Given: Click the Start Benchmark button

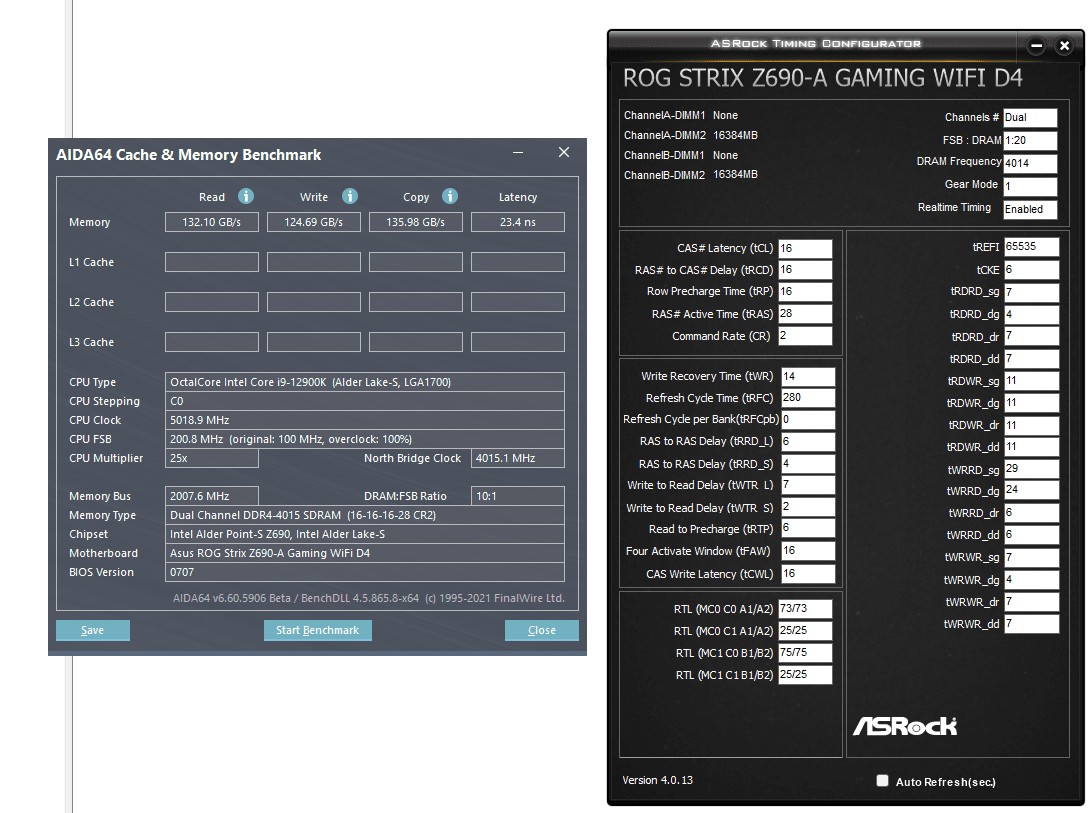Looking at the screenshot, I should 317,630.
